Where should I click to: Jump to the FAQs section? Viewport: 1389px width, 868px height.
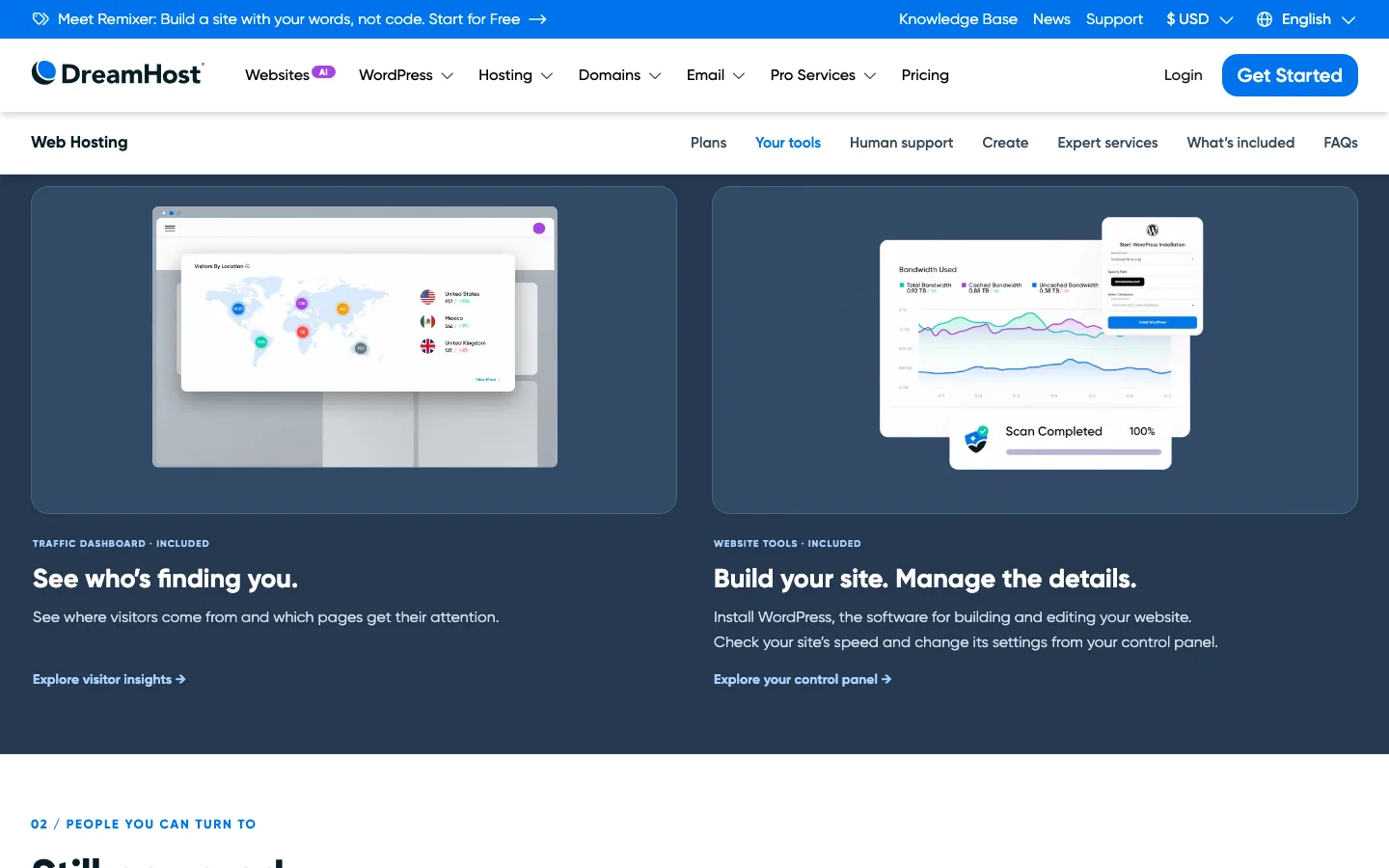pos(1341,143)
